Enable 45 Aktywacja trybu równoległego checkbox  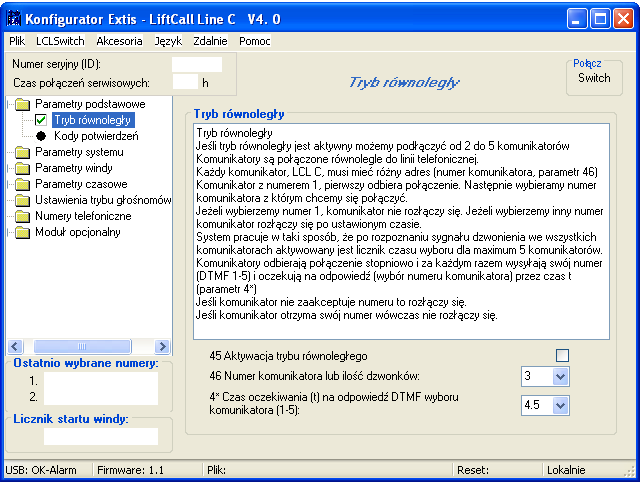[562, 356]
